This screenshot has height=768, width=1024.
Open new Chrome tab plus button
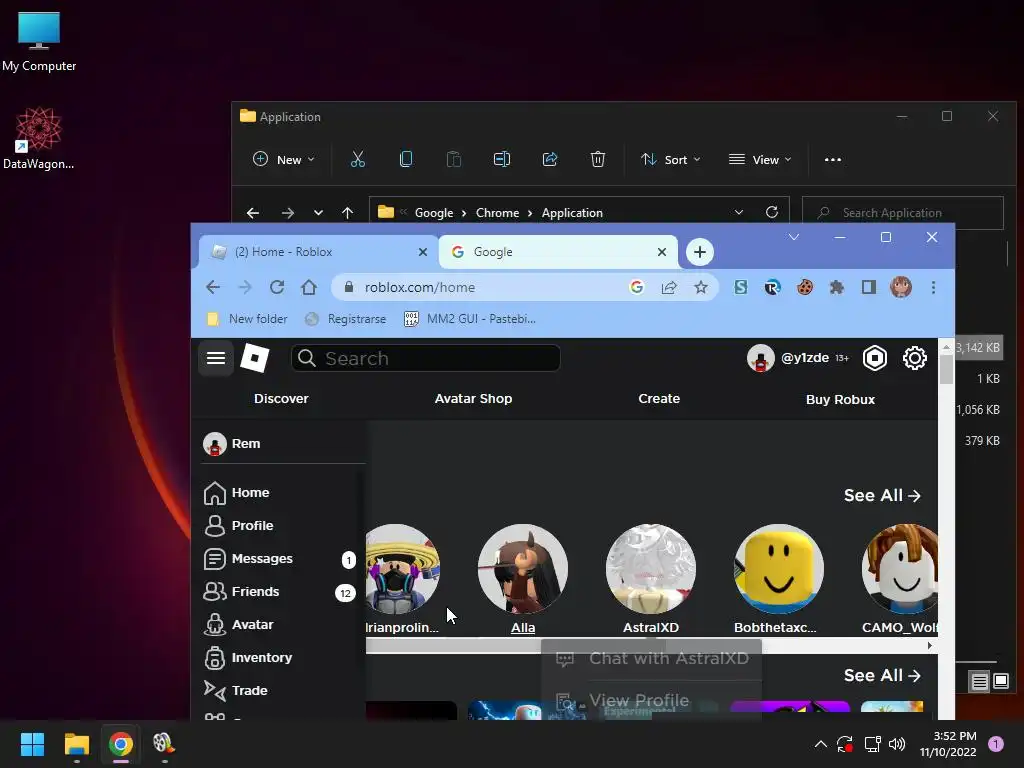point(699,252)
